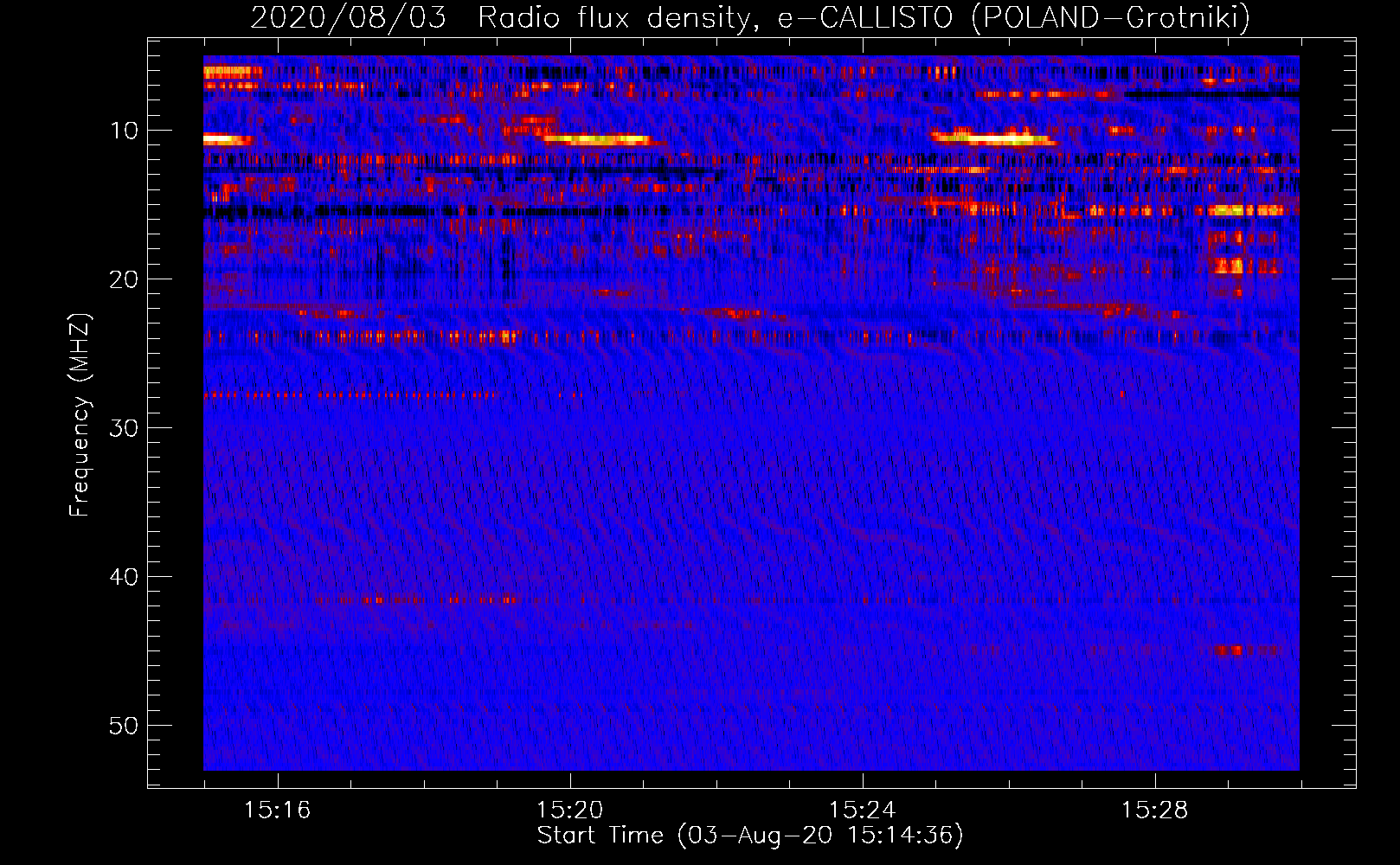This screenshot has width=1400, height=865.
Task: Click the 15:24 time axis label
Action: pos(862,811)
